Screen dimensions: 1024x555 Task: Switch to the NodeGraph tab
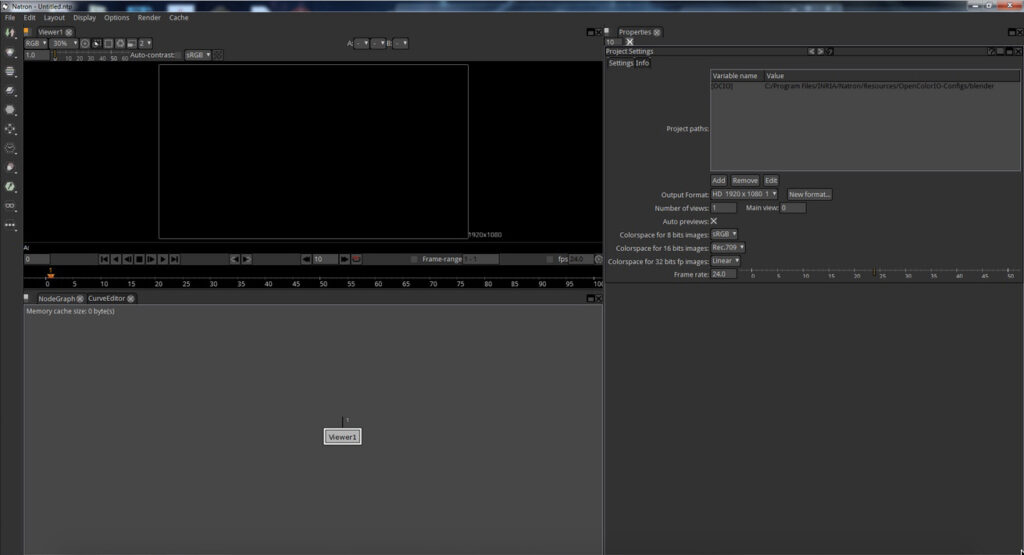tap(56, 298)
